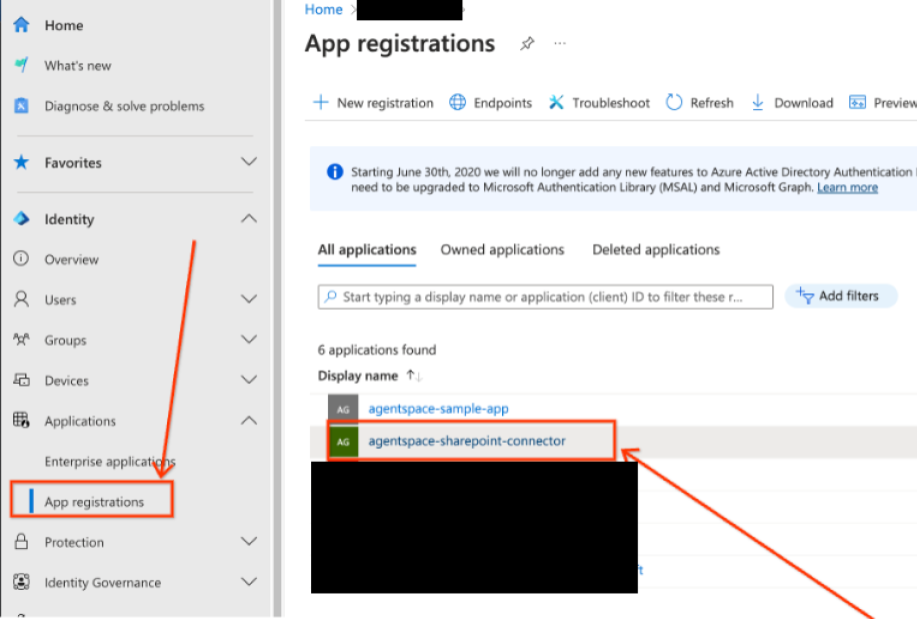Click the New registration plus icon

320,102
